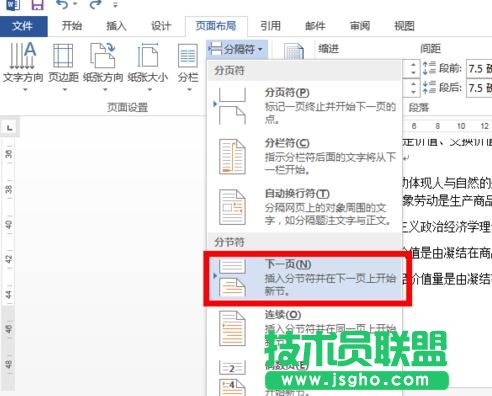This screenshot has height=396, width=492.
Task: Click the Redo arrow icon
Action: tap(95, 4)
